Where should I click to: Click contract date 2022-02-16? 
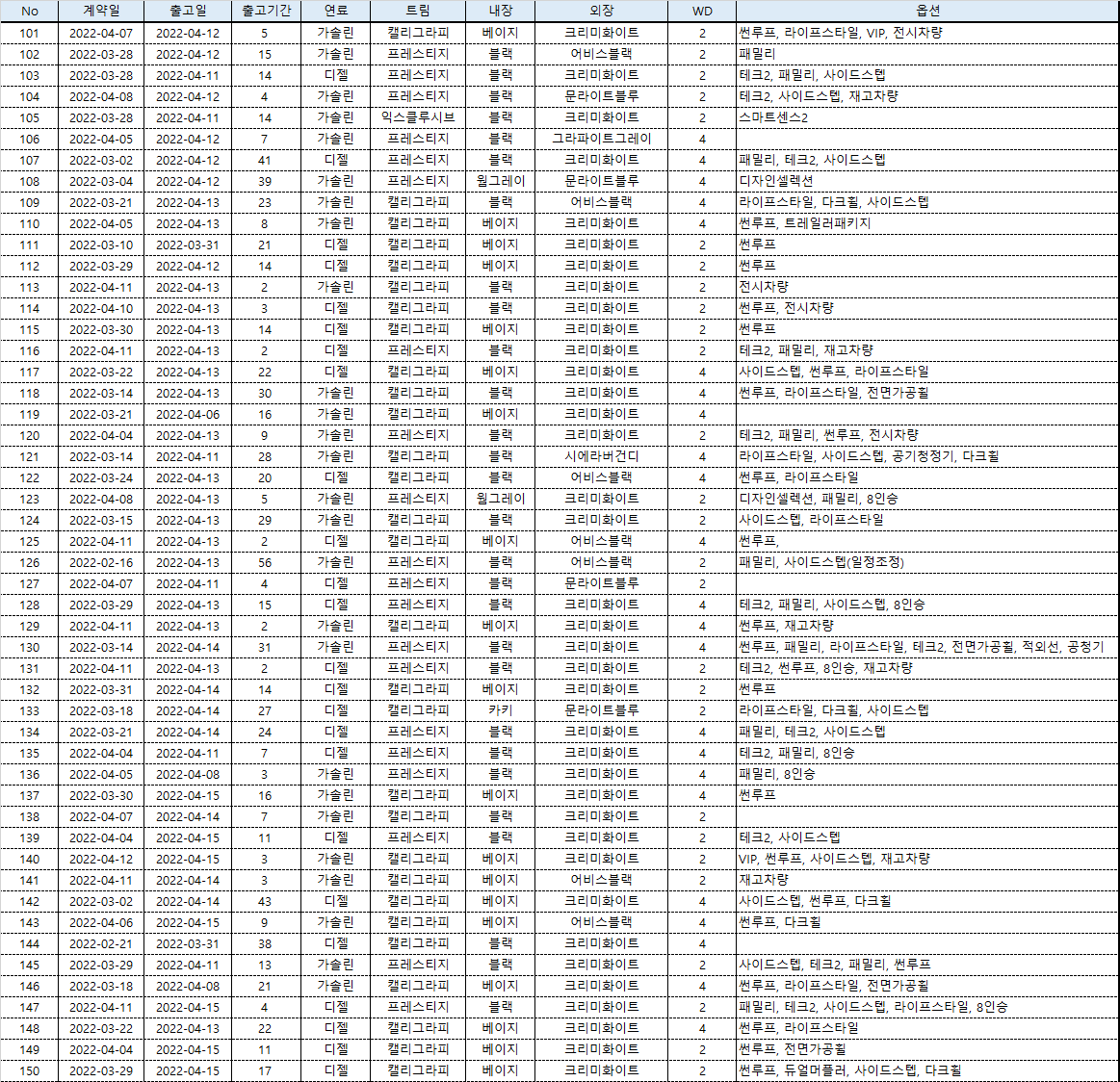[x=101, y=562]
